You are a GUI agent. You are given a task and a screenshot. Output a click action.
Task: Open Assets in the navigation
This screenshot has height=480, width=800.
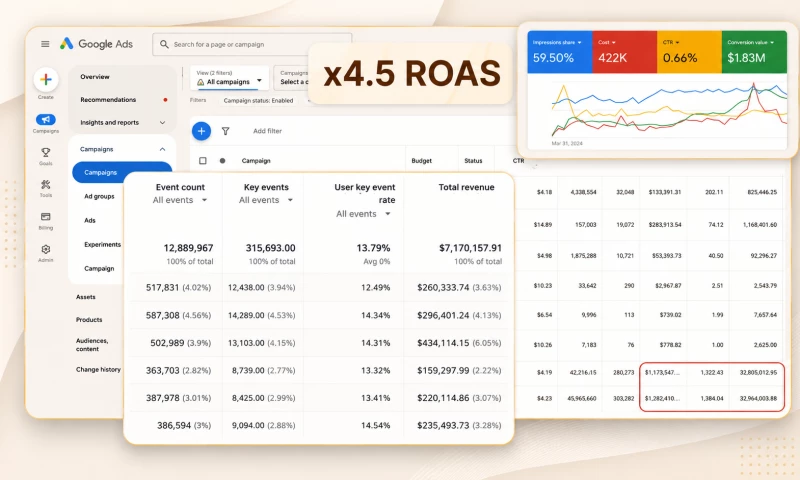(x=86, y=297)
